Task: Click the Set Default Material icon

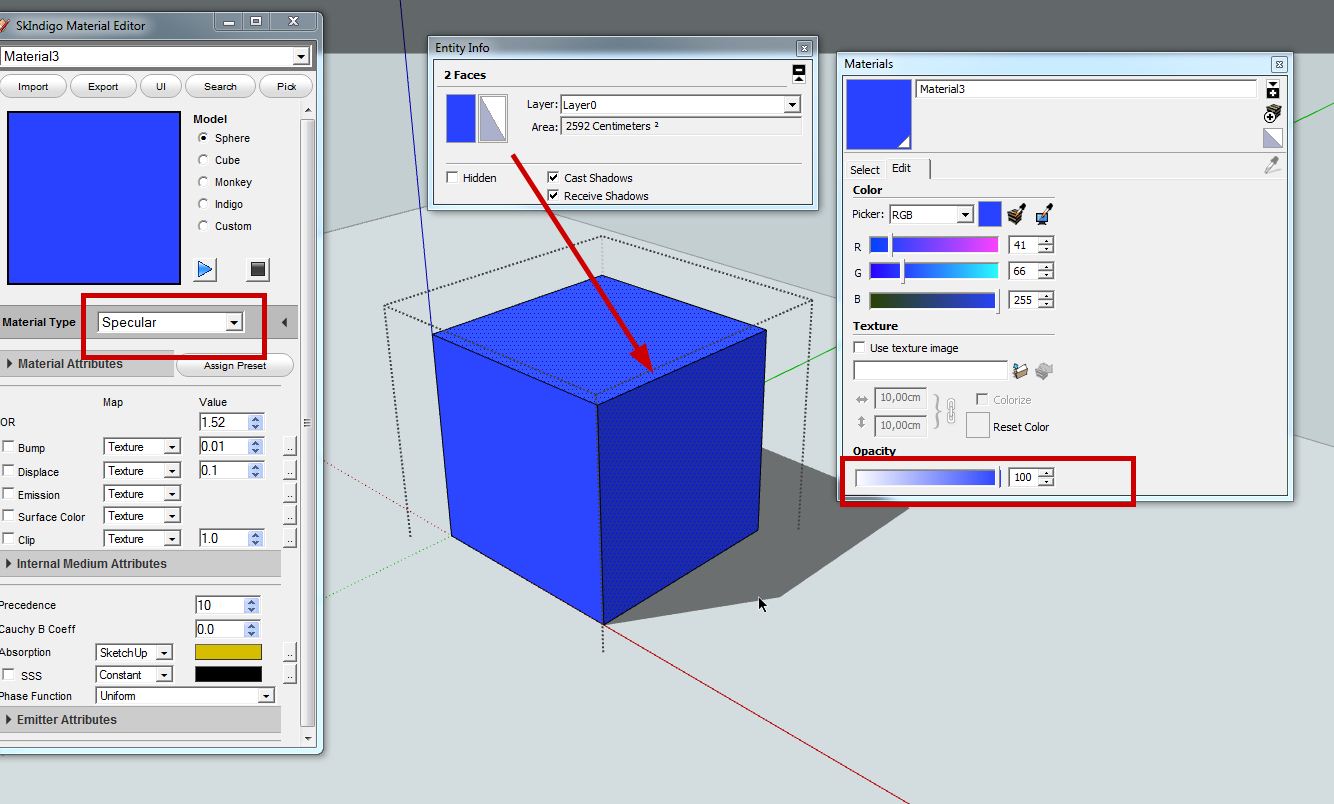Action: pyautogui.click(x=1272, y=138)
